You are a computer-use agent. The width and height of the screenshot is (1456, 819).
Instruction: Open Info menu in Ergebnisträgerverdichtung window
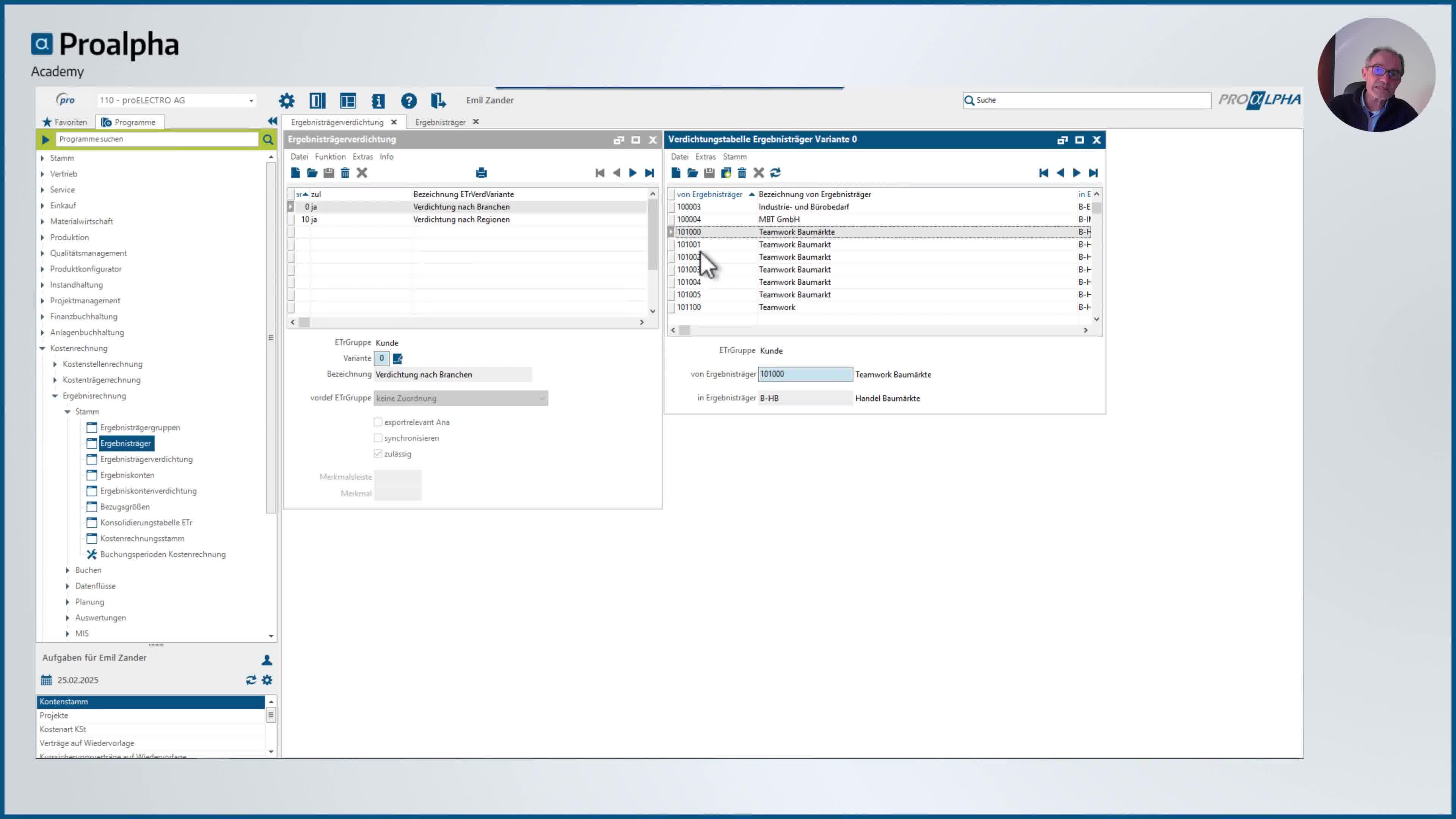pyautogui.click(x=387, y=157)
